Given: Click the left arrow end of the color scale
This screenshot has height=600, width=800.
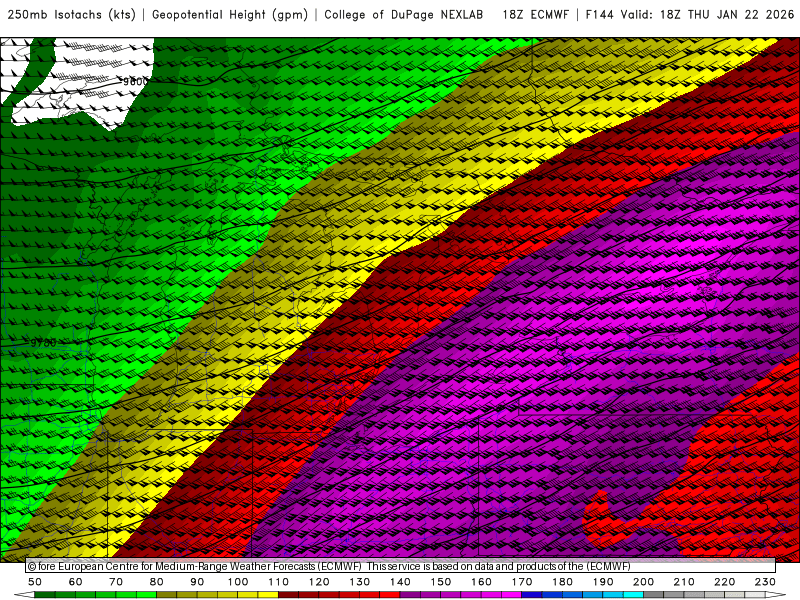Looking at the screenshot, I should (x=24, y=595).
